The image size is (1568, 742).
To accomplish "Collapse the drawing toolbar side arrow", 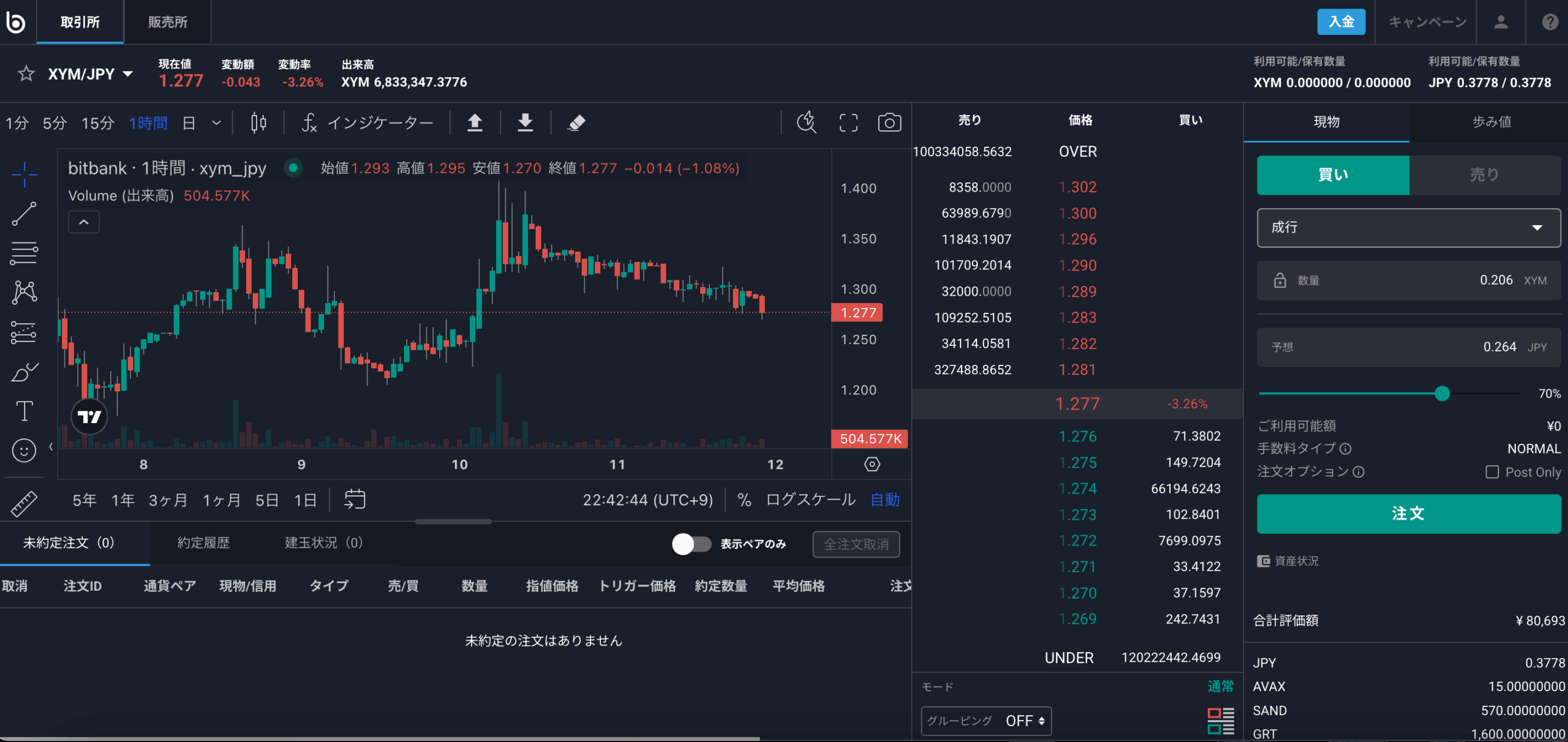I will click(51, 446).
